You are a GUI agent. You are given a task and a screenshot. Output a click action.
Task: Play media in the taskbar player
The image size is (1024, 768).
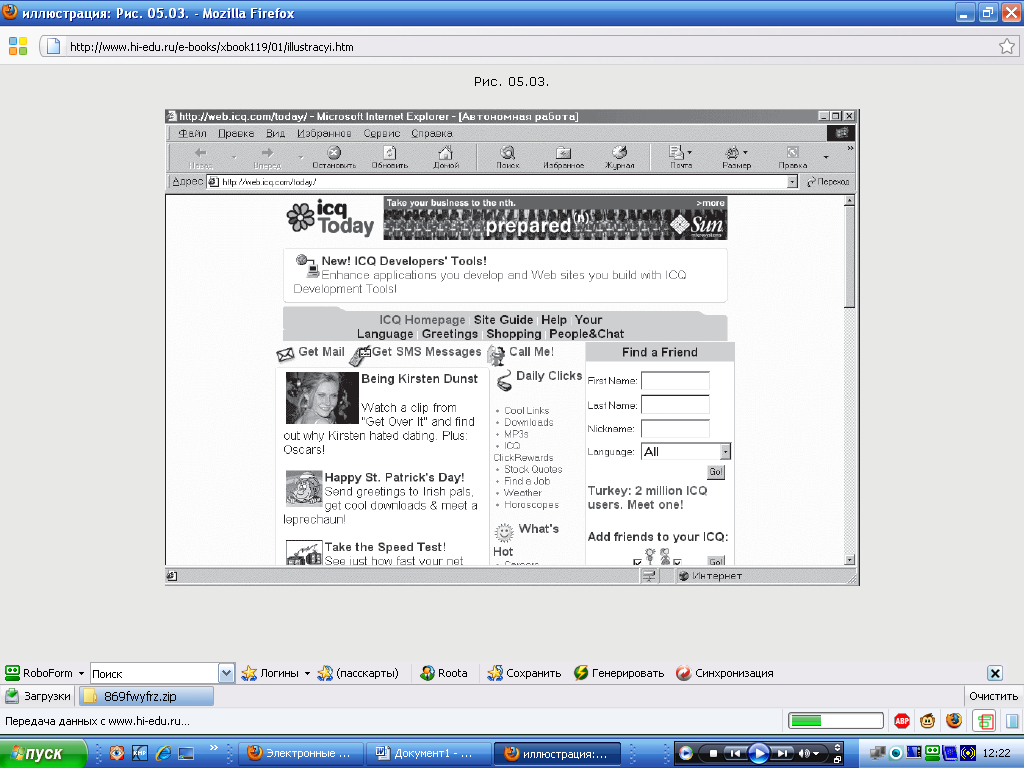point(759,754)
